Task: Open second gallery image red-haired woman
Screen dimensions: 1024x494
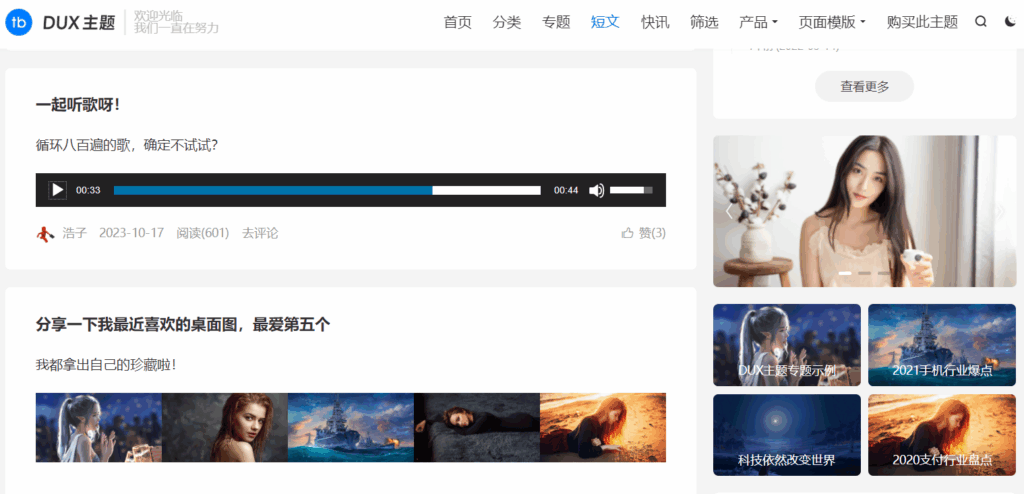Action: point(225,427)
